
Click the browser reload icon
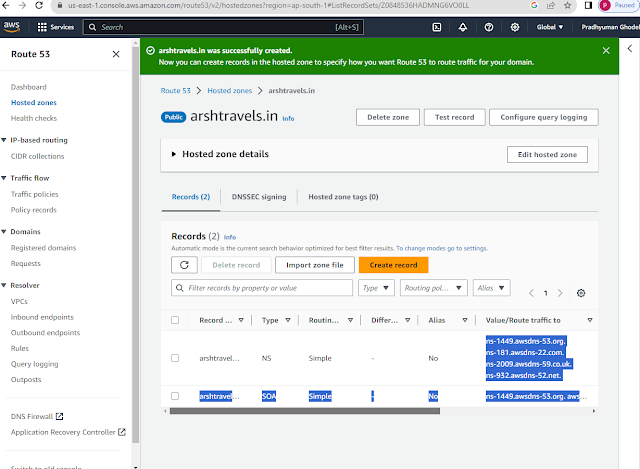click(39, 5)
